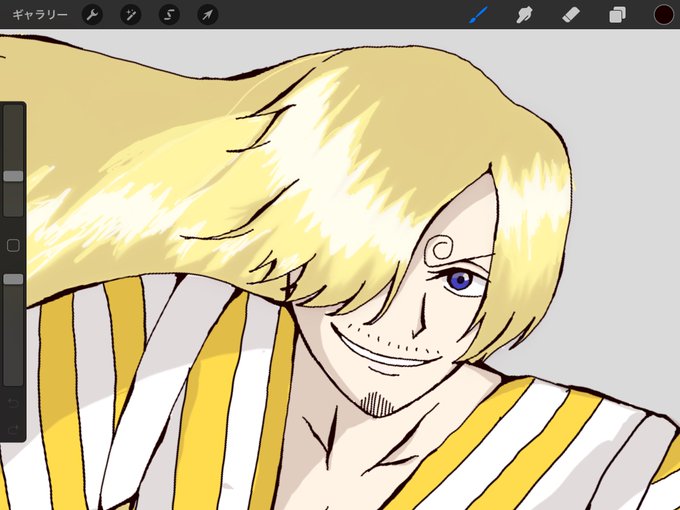Image resolution: width=680 pixels, height=510 pixels.
Task: Click the brush size slider handle
Action: [13, 176]
